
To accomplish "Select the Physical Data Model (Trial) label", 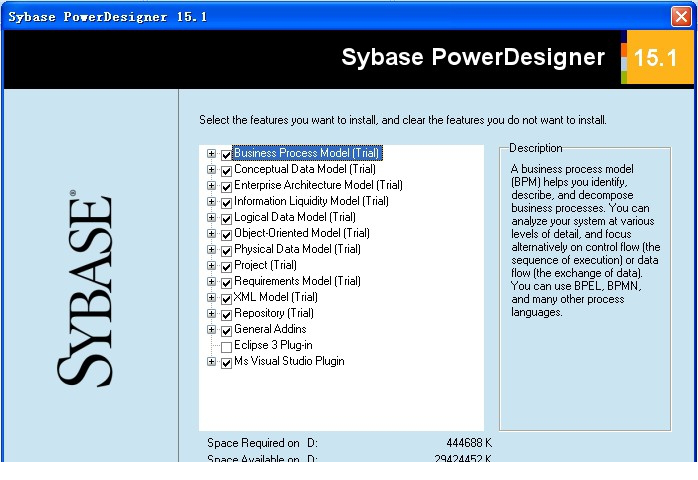I will [x=297, y=249].
